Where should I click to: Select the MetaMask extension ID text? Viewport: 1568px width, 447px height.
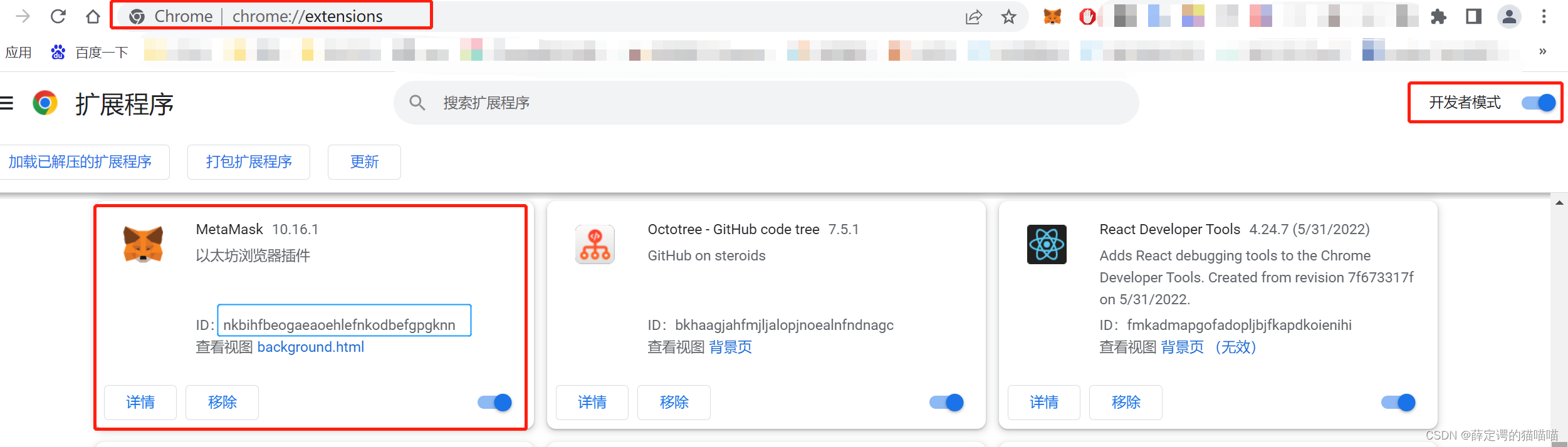[339, 325]
